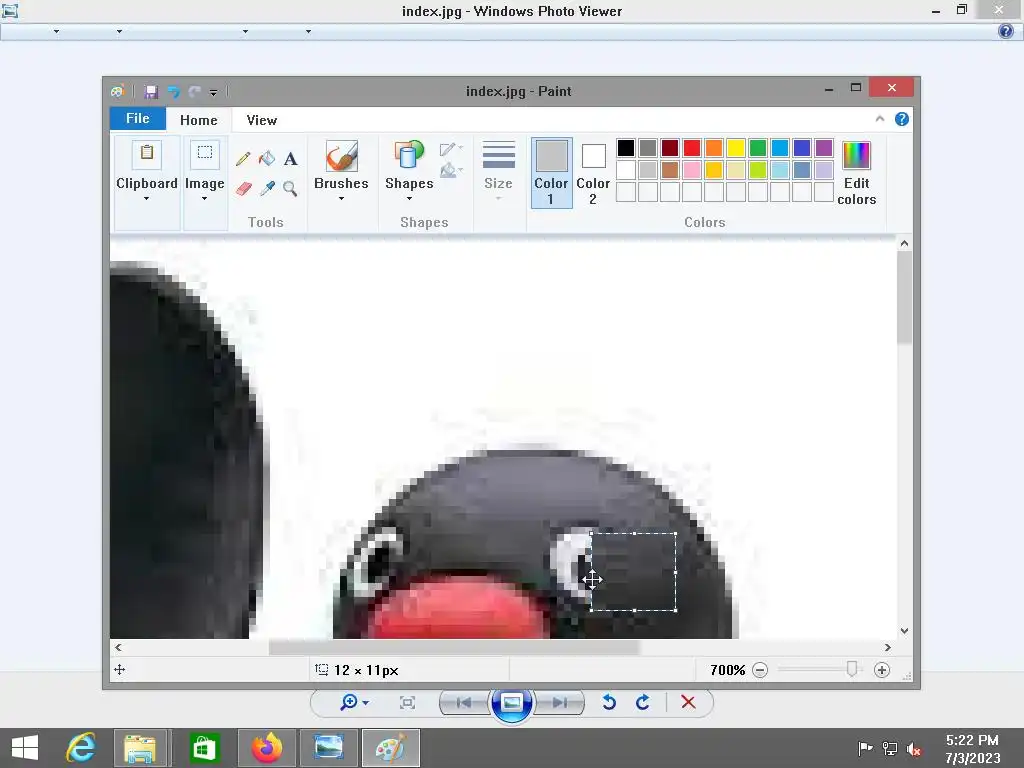The height and width of the screenshot is (768, 1024).
Task: Open last dropdown arrow in Photo Viewer menu bar
Action: point(308,31)
